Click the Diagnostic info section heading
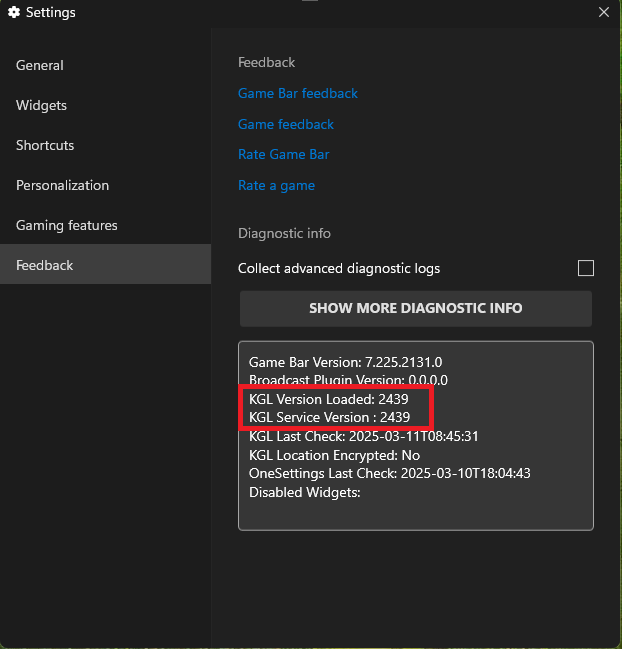622x649 pixels. (284, 233)
